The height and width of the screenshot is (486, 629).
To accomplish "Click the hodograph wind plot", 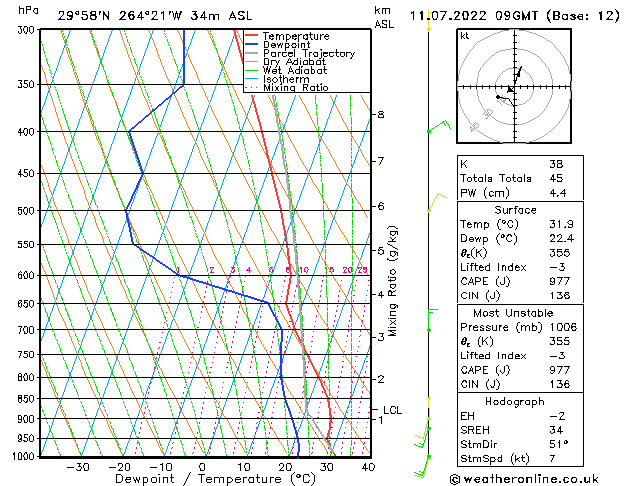I will pos(514,86).
